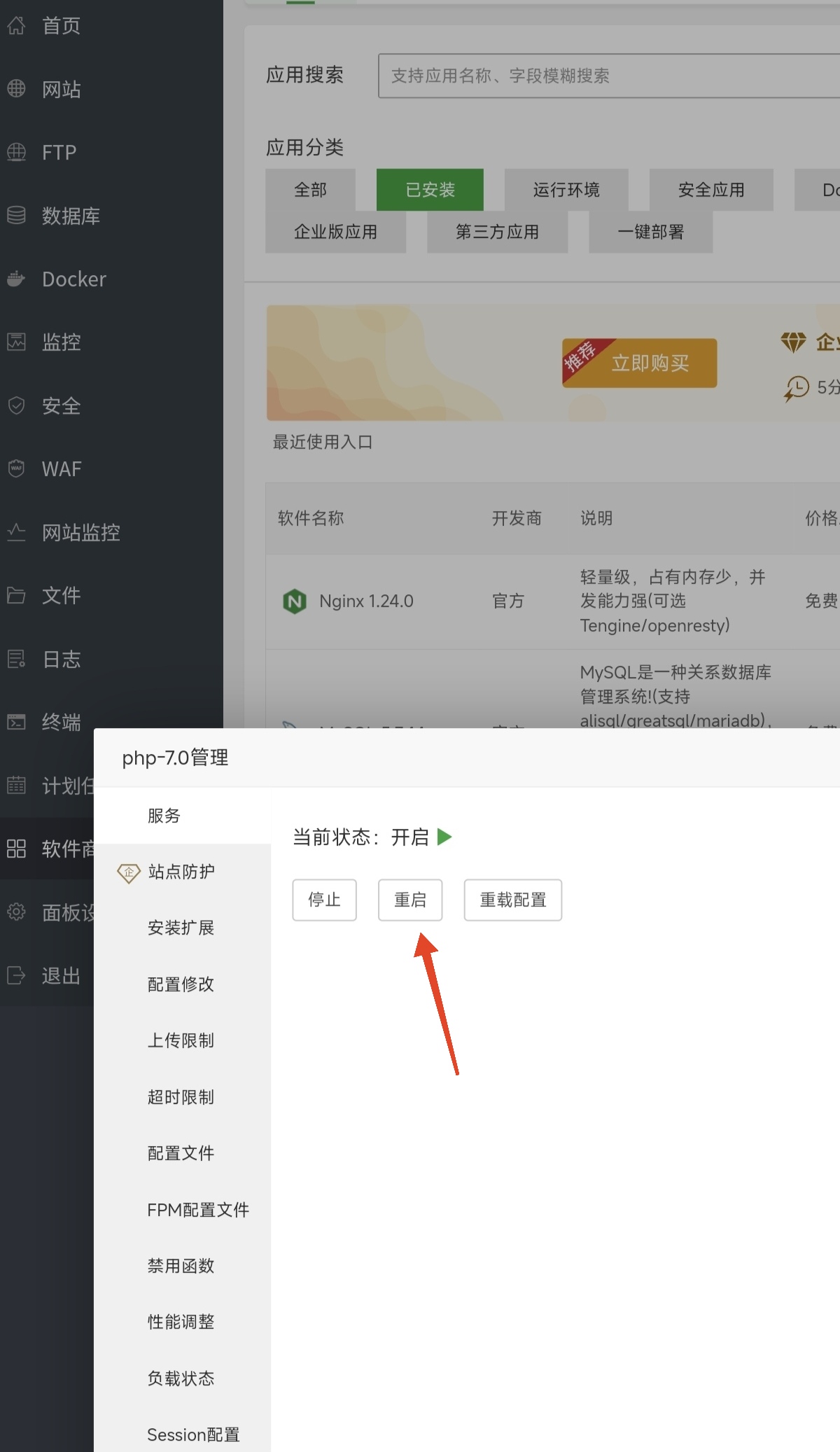Image resolution: width=840 pixels, height=1452 pixels.
Task: Click the 开发商 column header
Action: pyautogui.click(x=517, y=518)
